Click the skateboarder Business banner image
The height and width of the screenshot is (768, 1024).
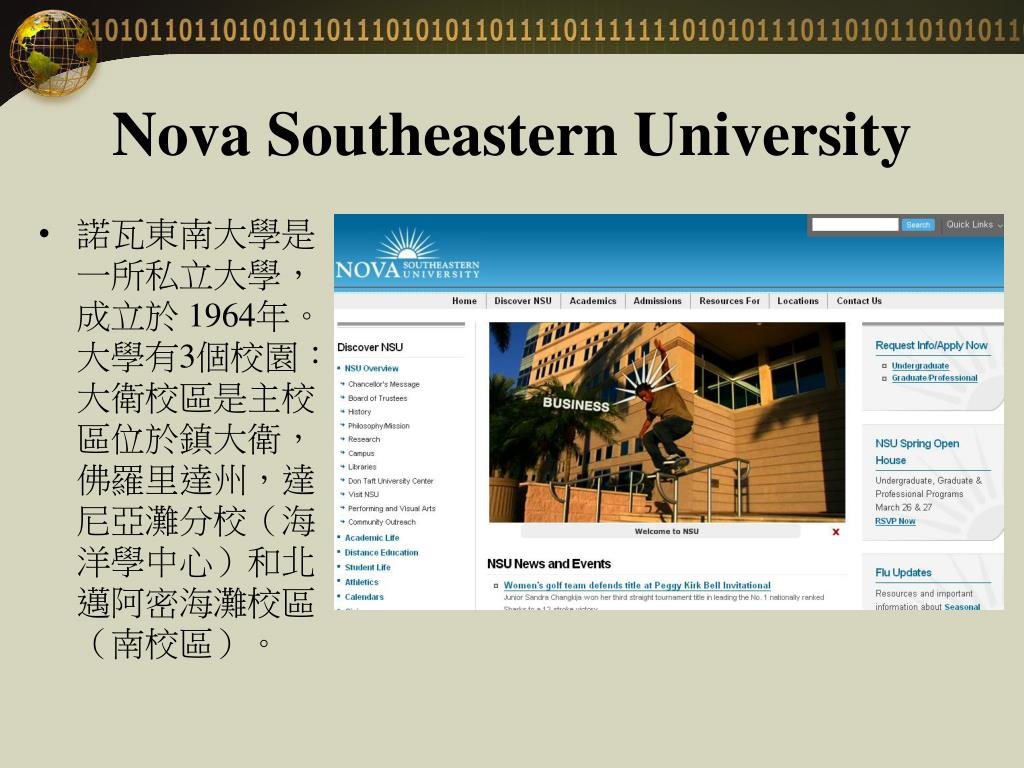tap(667, 422)
